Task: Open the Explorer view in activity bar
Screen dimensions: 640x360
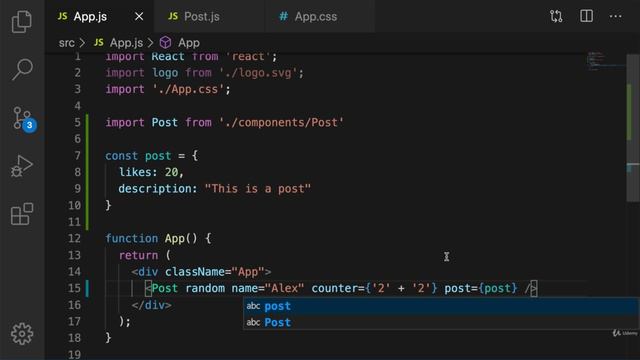Action: [22, 21]
